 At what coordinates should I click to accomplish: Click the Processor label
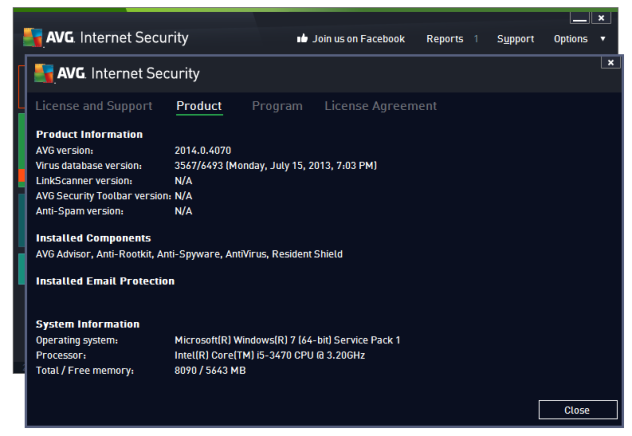61,355
